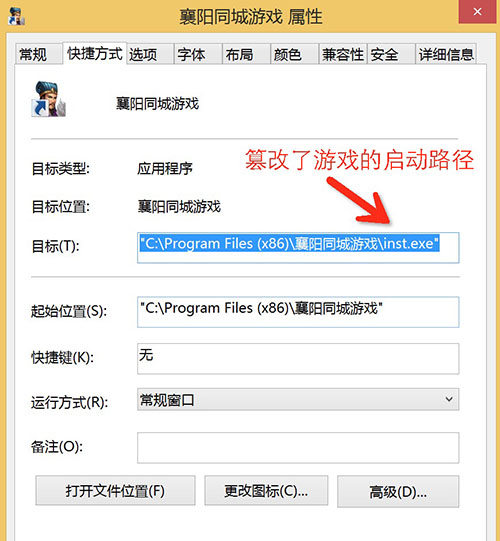Open the 布局 tab

pos(246,55)
